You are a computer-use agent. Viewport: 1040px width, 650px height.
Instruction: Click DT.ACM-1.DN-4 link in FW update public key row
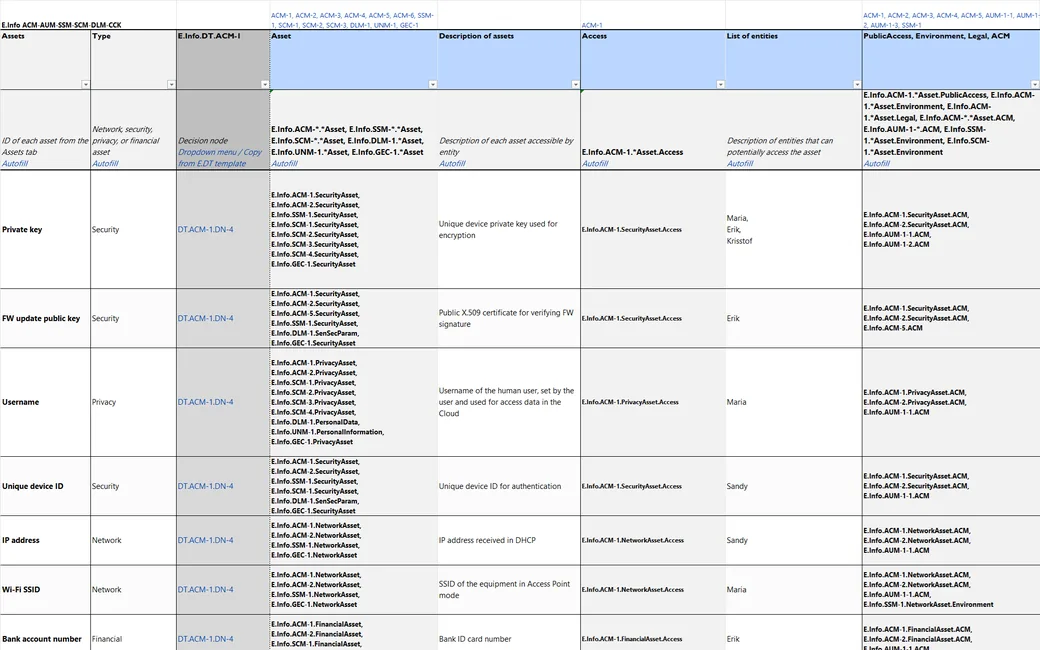click(206, 318)
